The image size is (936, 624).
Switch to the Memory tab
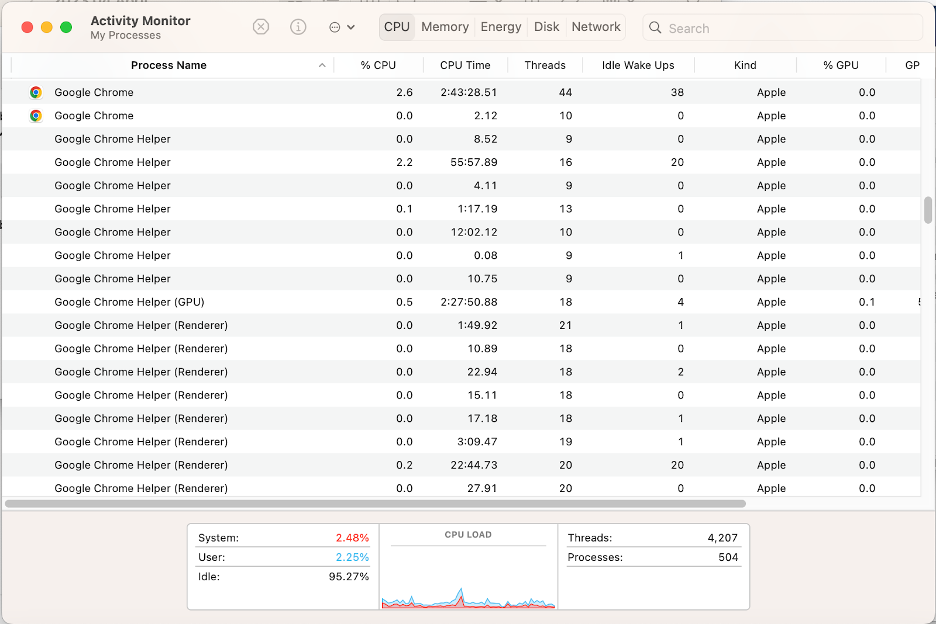coord(445,27)
